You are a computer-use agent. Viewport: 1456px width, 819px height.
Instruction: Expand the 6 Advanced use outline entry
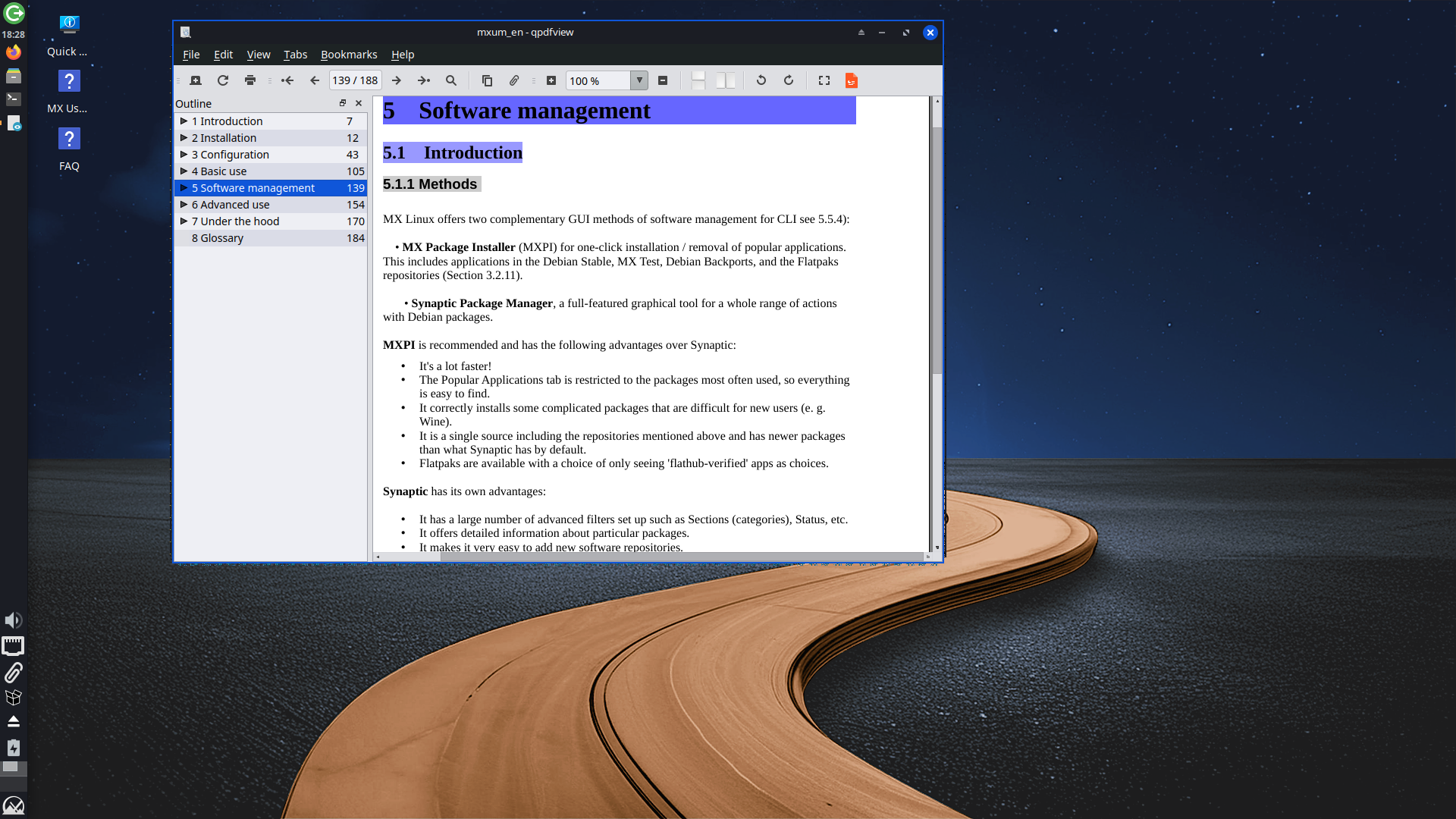pos(184,204)
